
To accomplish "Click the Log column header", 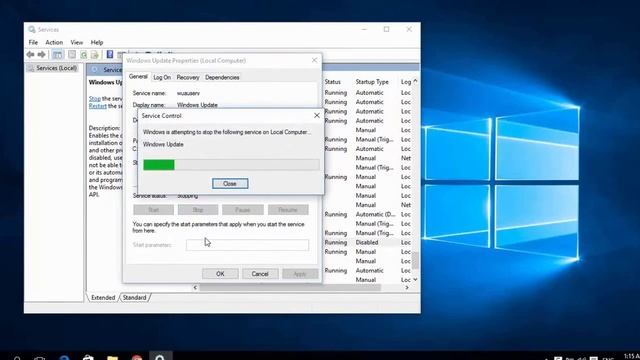I will click(x=406, y=82).
